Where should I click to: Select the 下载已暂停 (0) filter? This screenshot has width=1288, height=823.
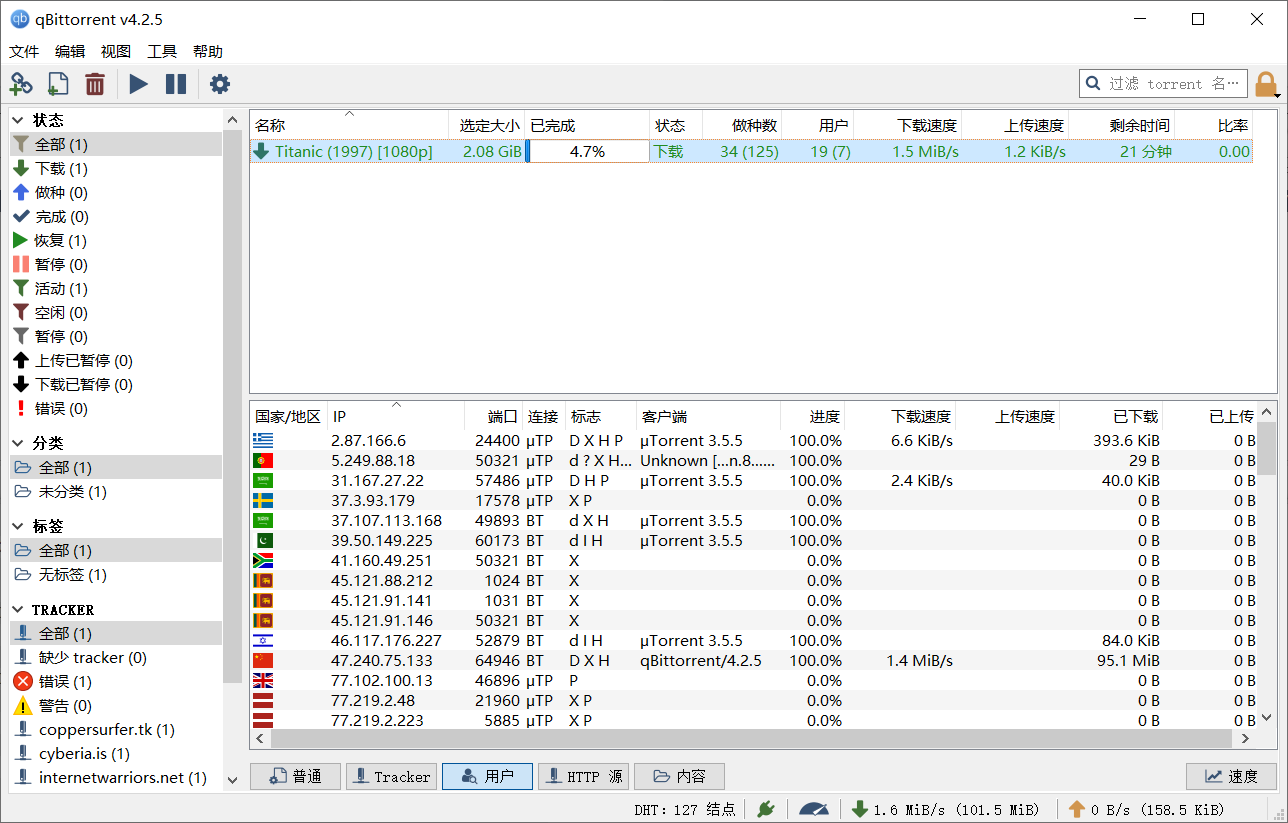(x=116, y=385)
